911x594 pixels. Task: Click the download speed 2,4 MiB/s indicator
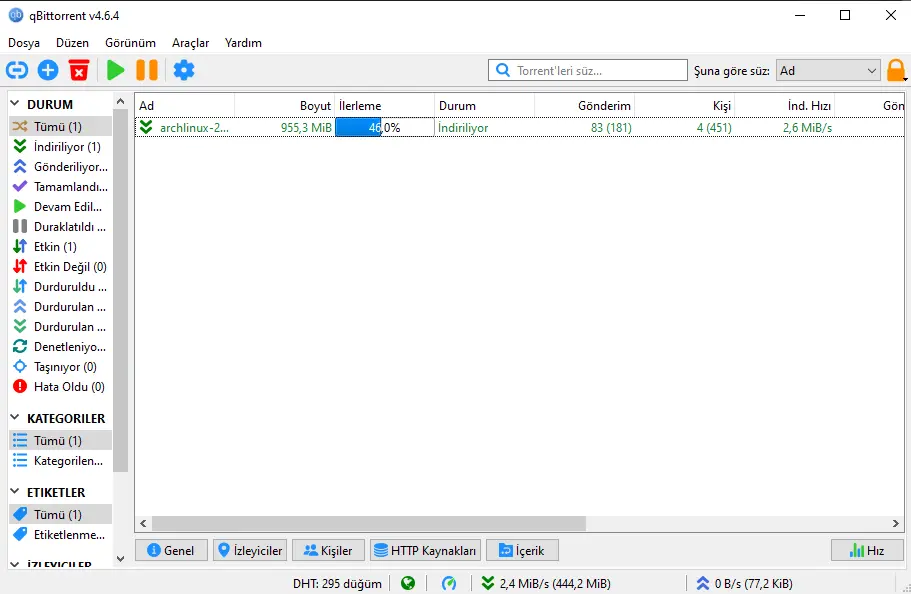click(546, 583)
